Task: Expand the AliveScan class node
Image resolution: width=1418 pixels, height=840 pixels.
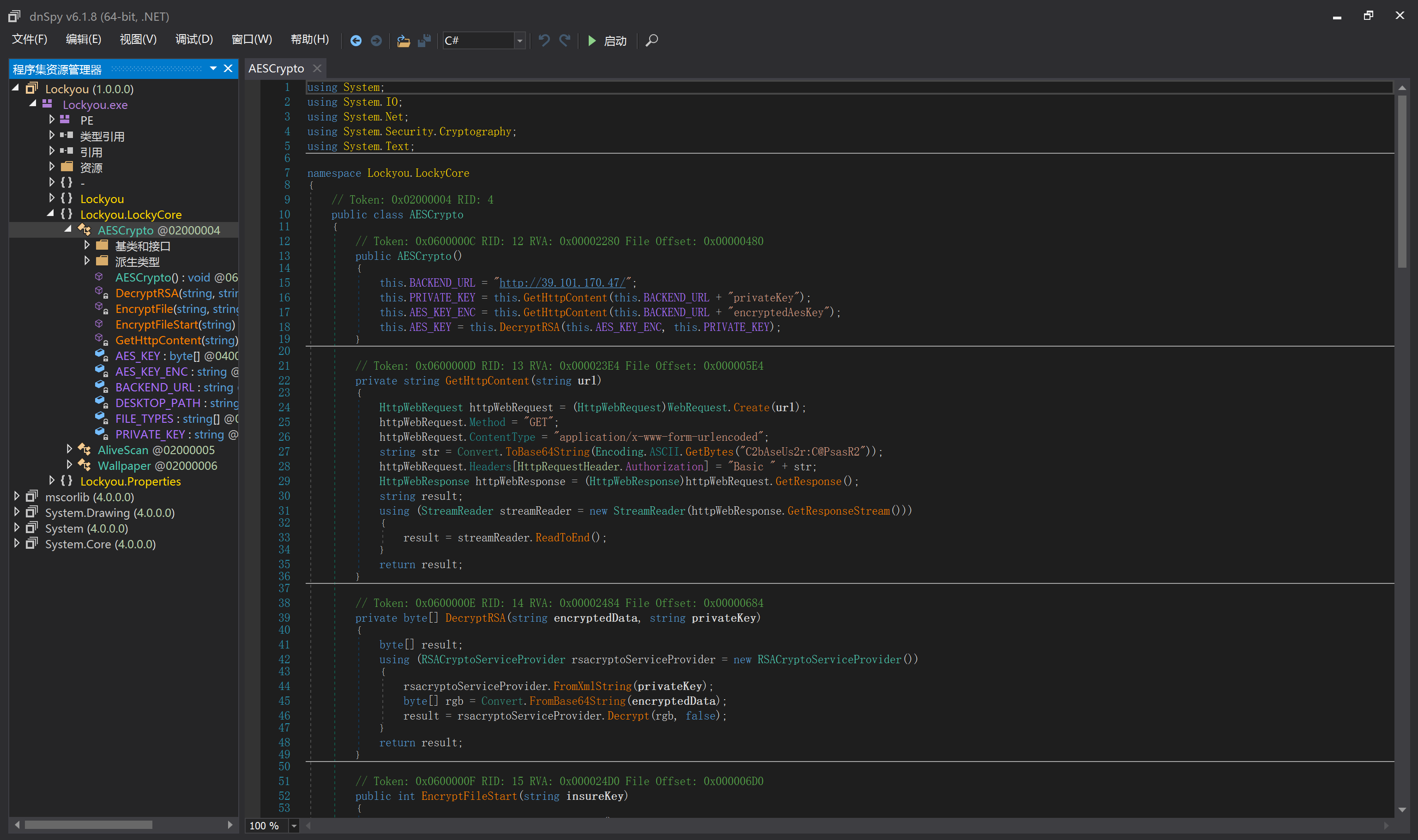Action: pyautogui.click(x=69, y=449)
